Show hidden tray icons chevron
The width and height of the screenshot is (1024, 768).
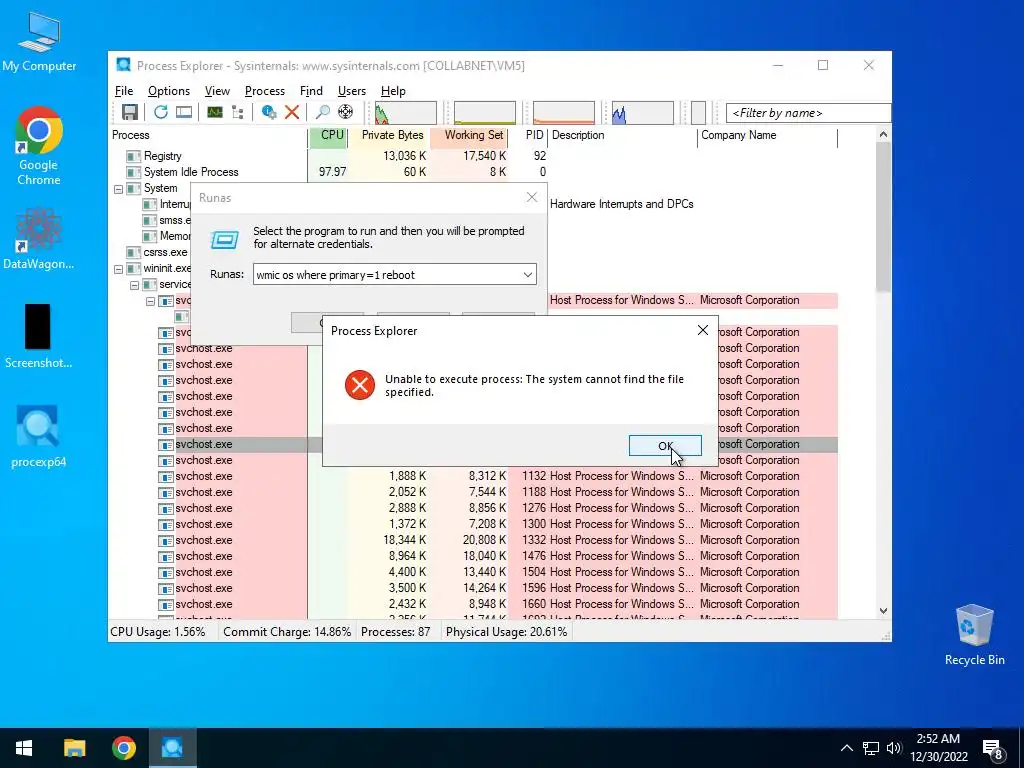846,748
